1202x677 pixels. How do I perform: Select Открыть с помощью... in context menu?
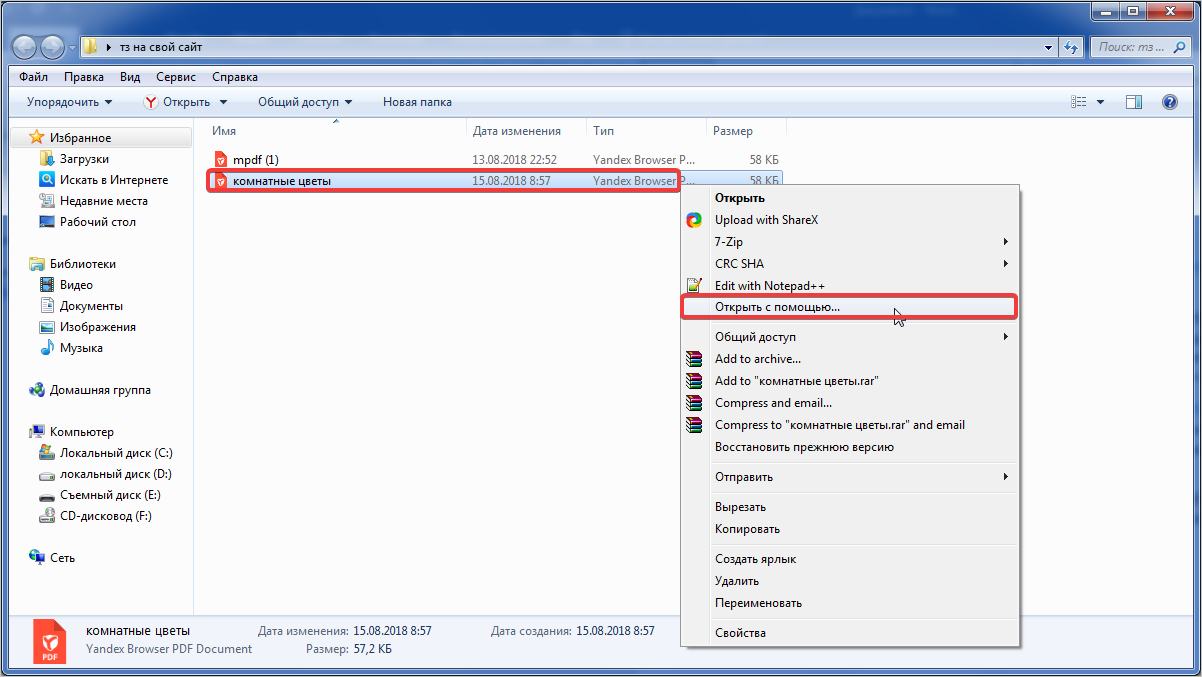(x=777, y=307)
